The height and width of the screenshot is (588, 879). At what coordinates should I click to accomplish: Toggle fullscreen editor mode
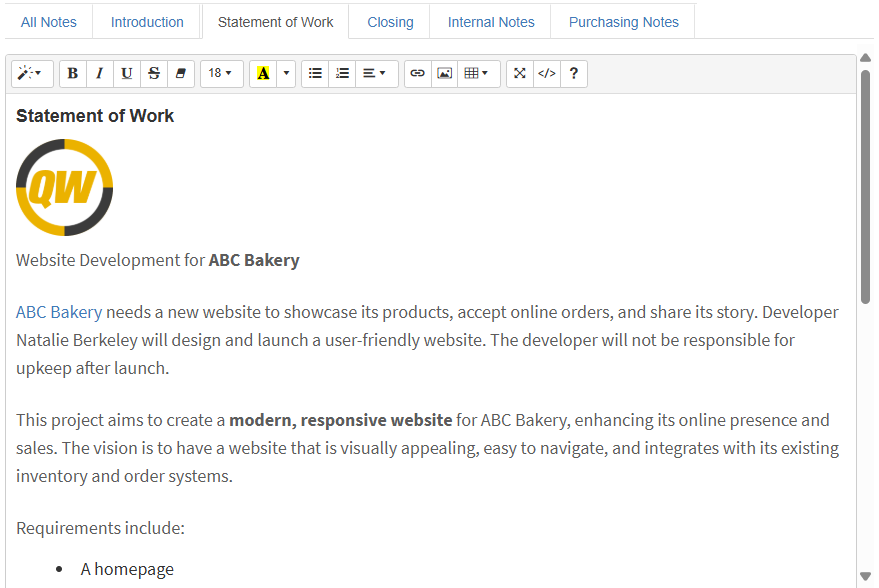(520, 74)
